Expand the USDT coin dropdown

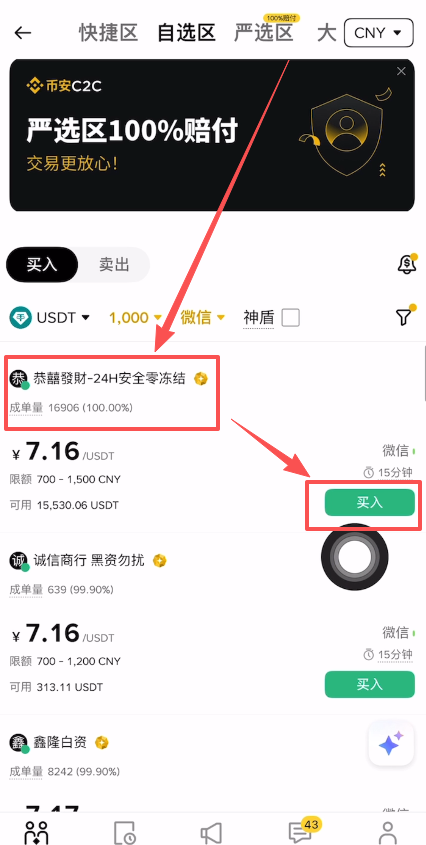pyautogui.click(x=50, y=317)
